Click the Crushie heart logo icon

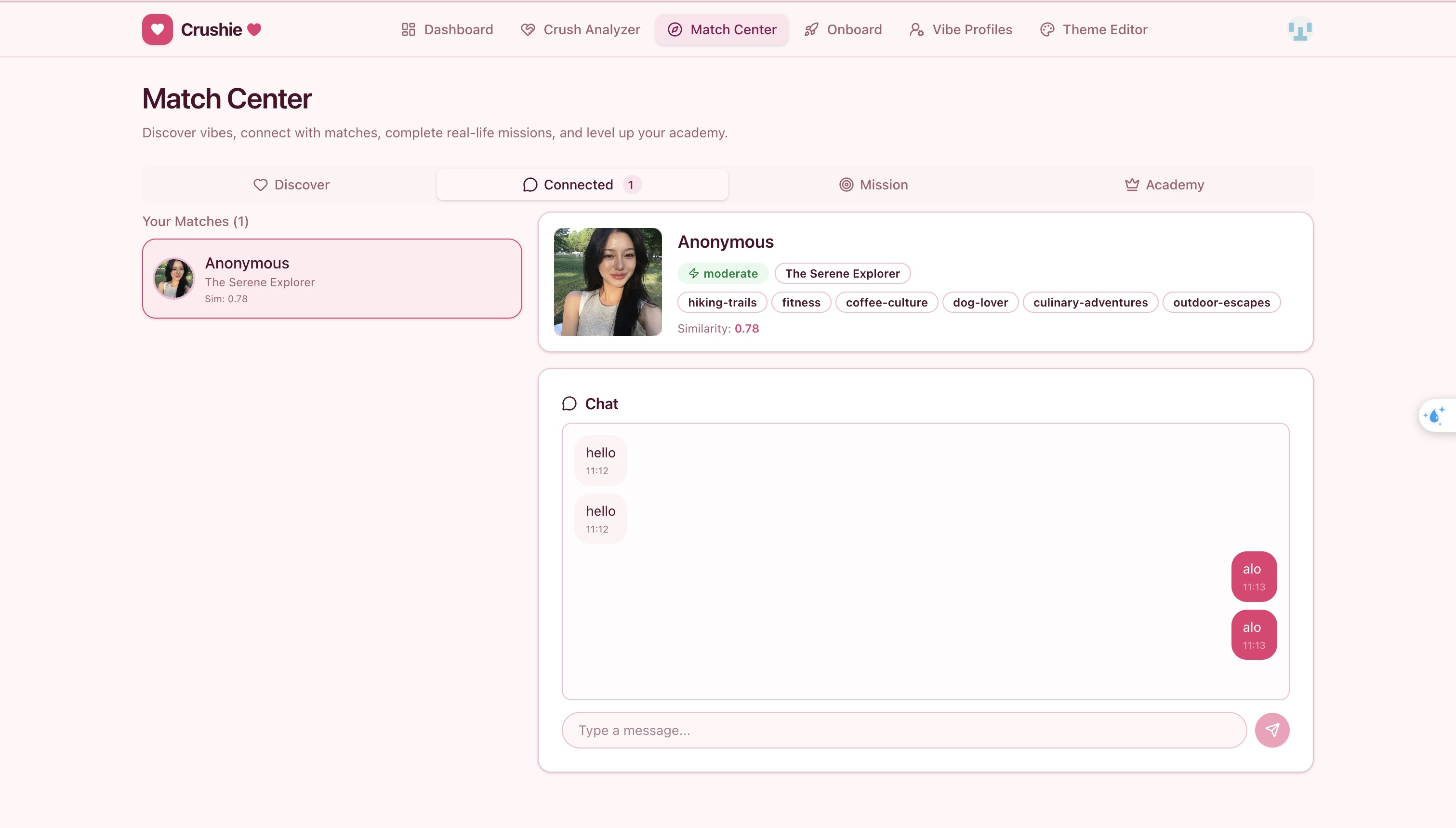pyautogui.click(x=158, y=29)
